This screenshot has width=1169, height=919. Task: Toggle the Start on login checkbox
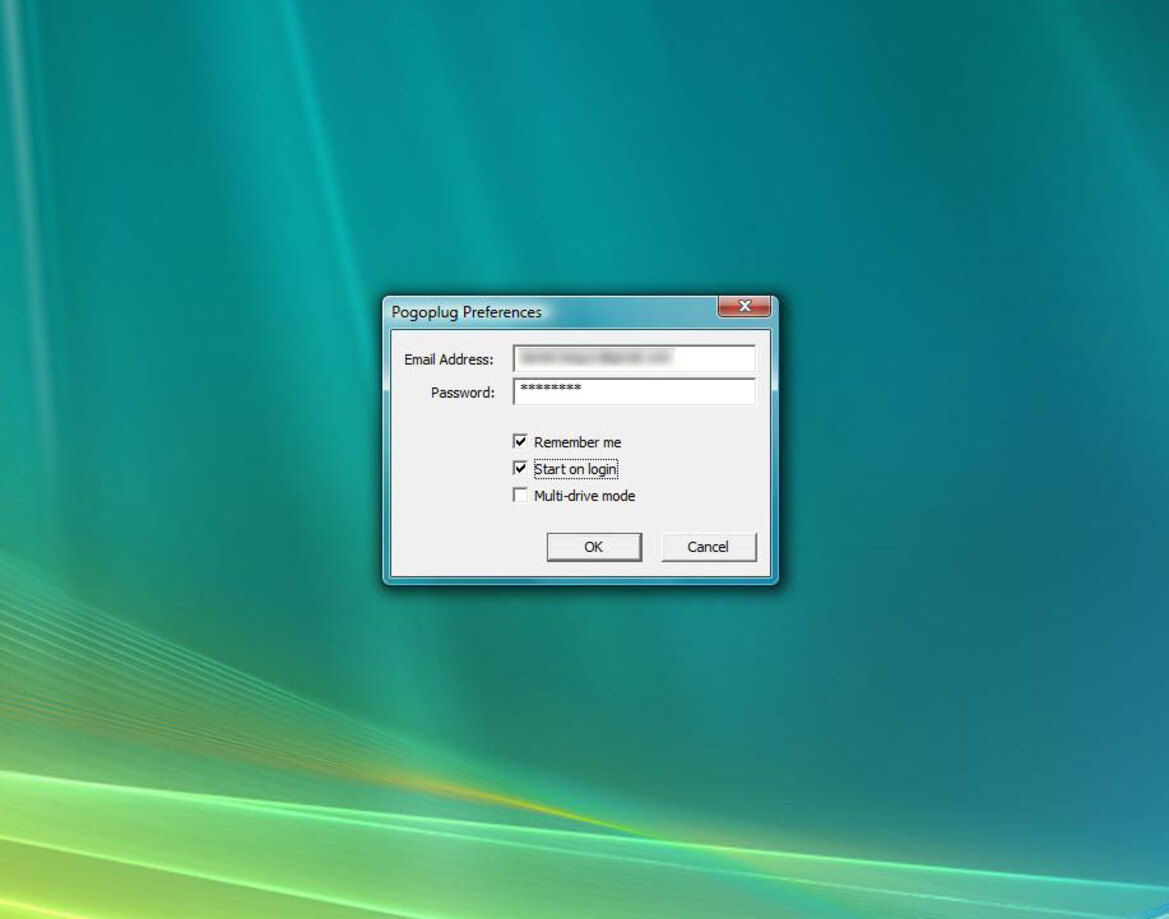tap(520, 468)
